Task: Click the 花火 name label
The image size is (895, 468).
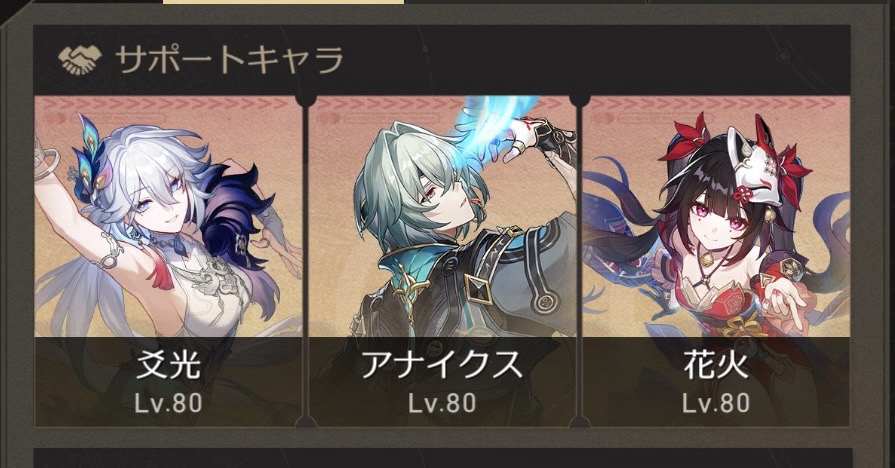Action: click(x=716, y=364)
